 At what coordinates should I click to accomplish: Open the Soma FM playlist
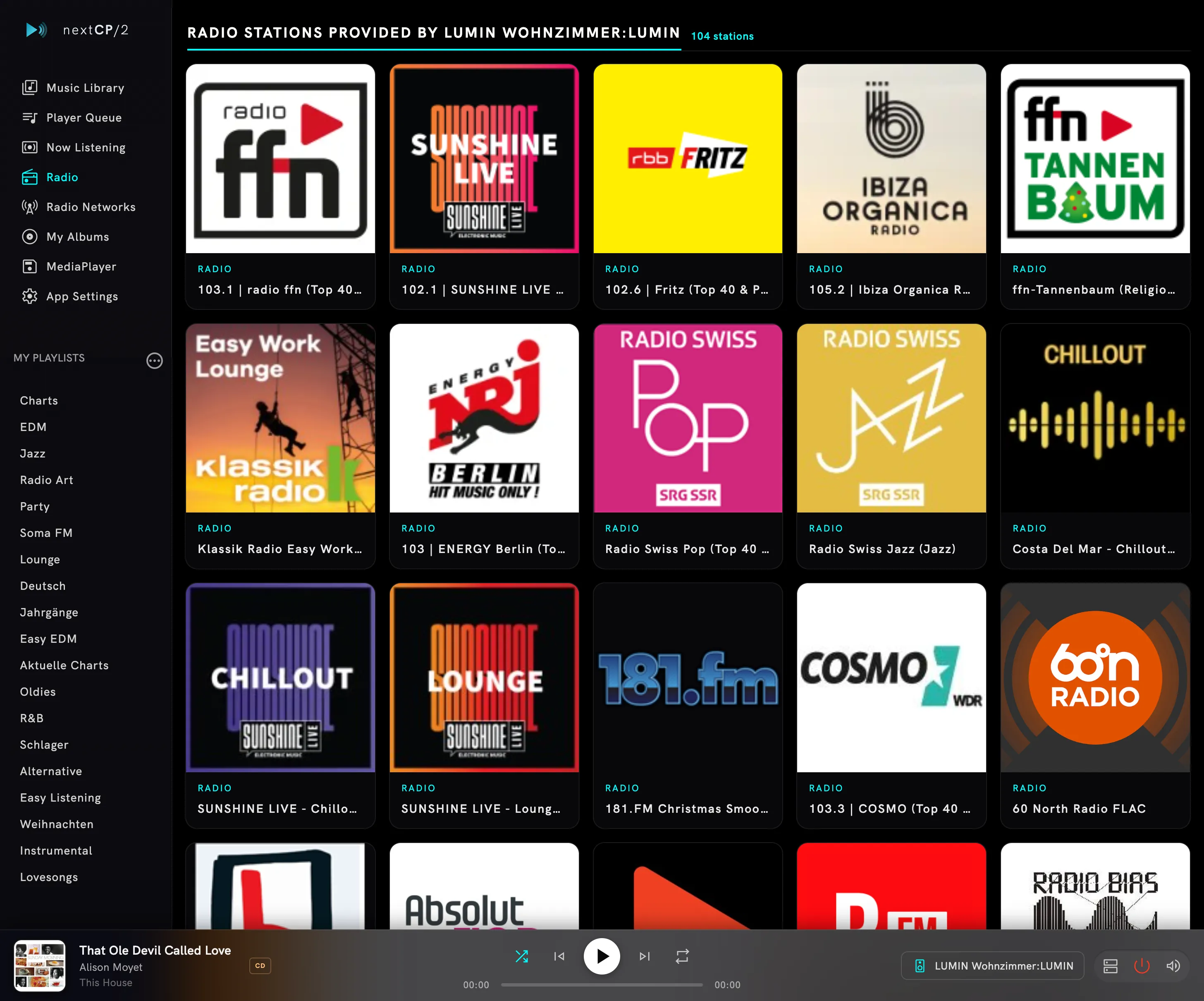tap(46, 532)
